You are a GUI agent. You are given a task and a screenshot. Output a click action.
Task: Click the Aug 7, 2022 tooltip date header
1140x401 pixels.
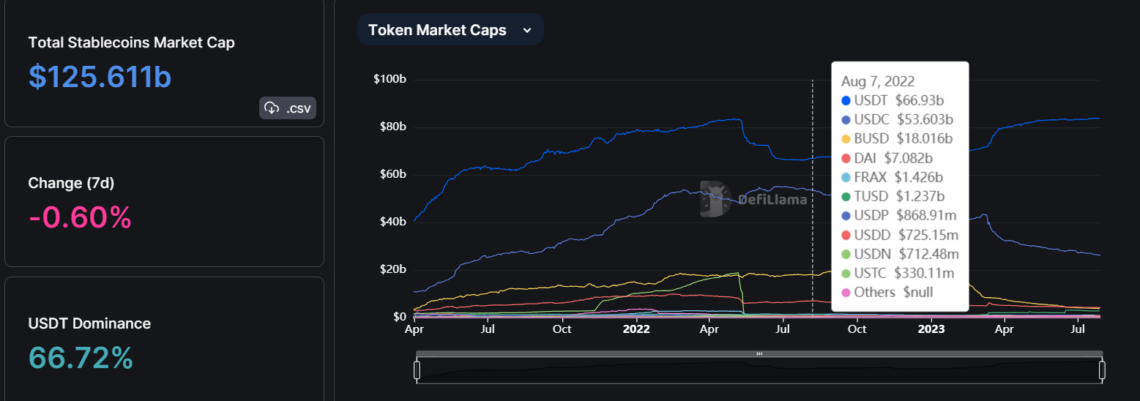tap(877, 81)
